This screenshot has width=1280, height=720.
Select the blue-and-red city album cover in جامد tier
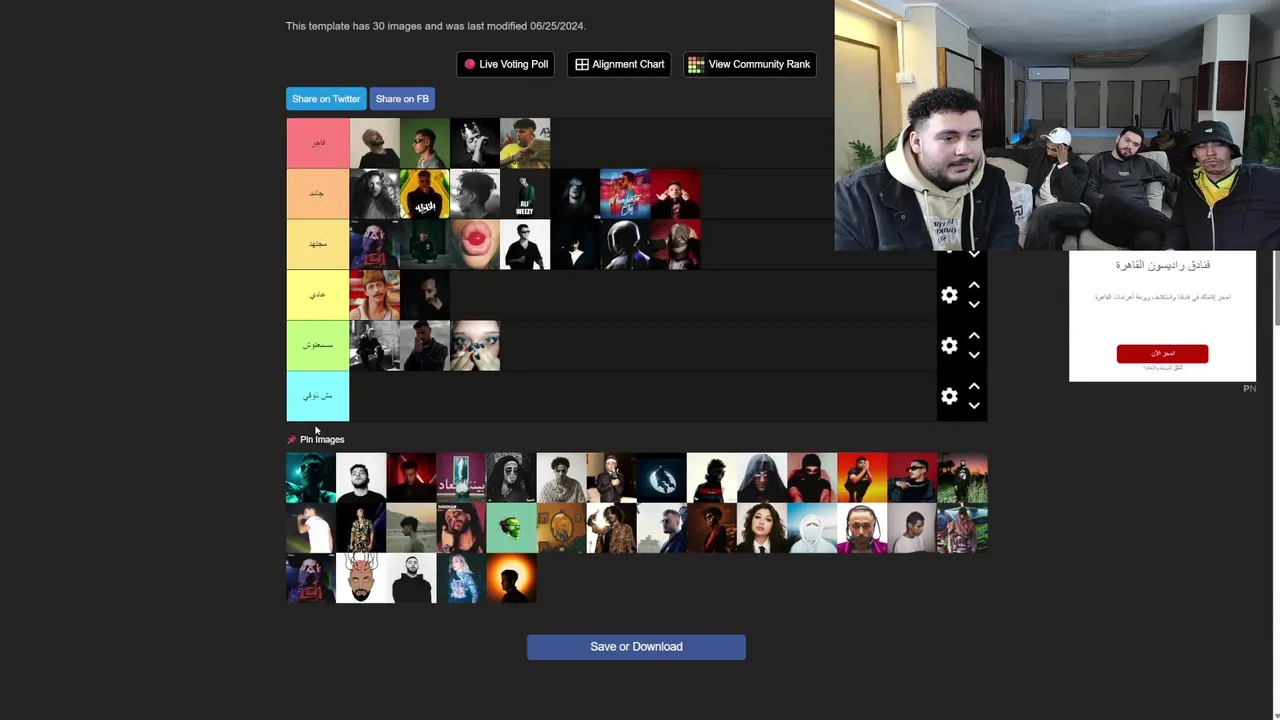625,194
